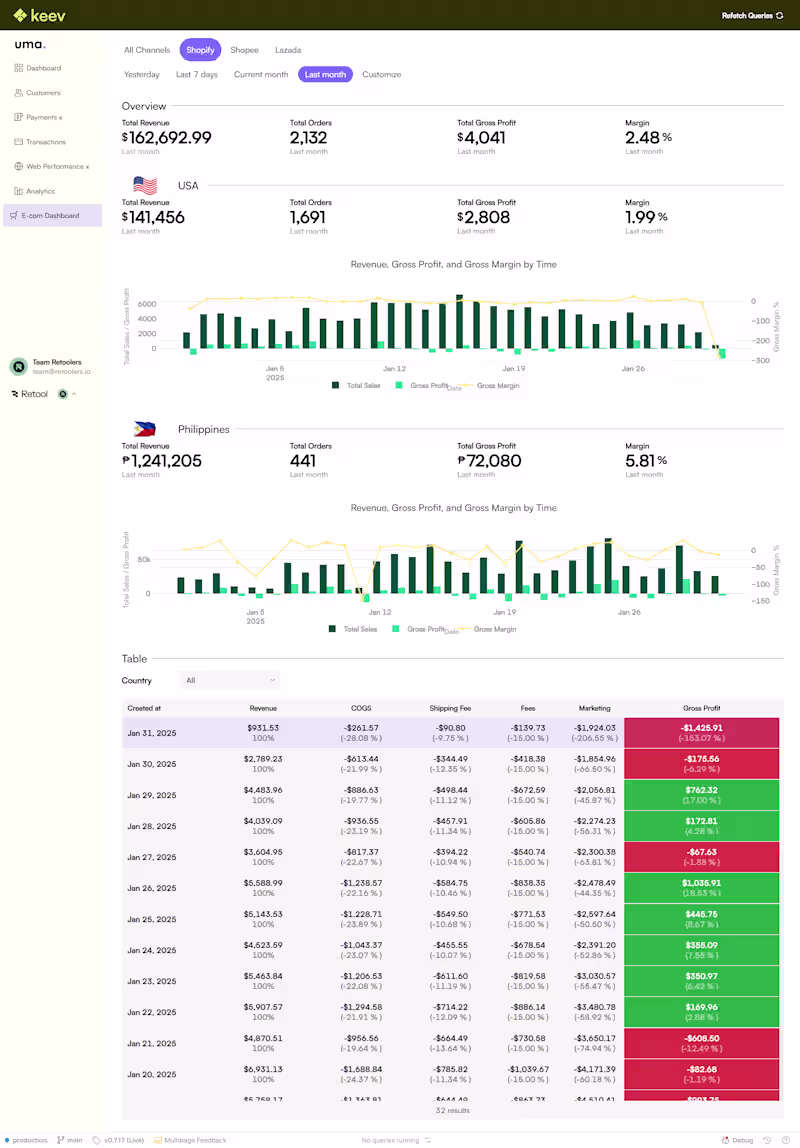Expand the Retool account menu chevron
800x1148 pixels.
click(x=74, y=394)
